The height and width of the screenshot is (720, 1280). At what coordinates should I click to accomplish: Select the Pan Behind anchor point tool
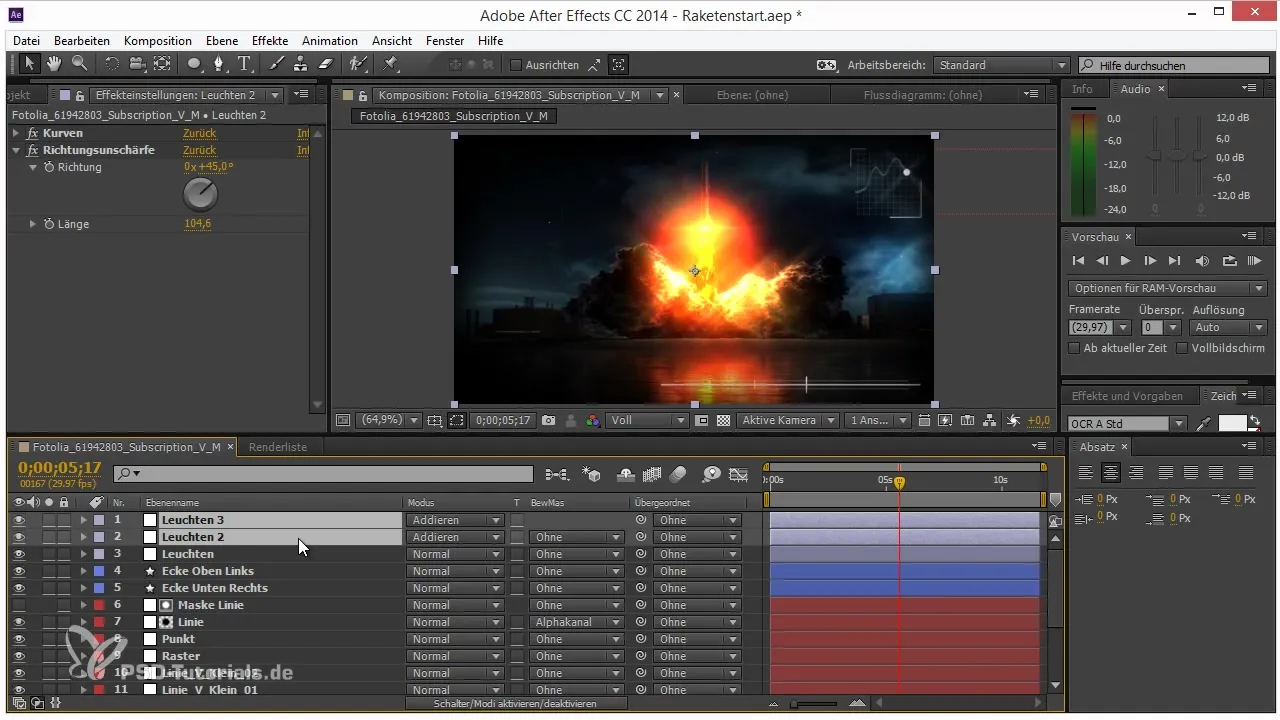point(162,64)
